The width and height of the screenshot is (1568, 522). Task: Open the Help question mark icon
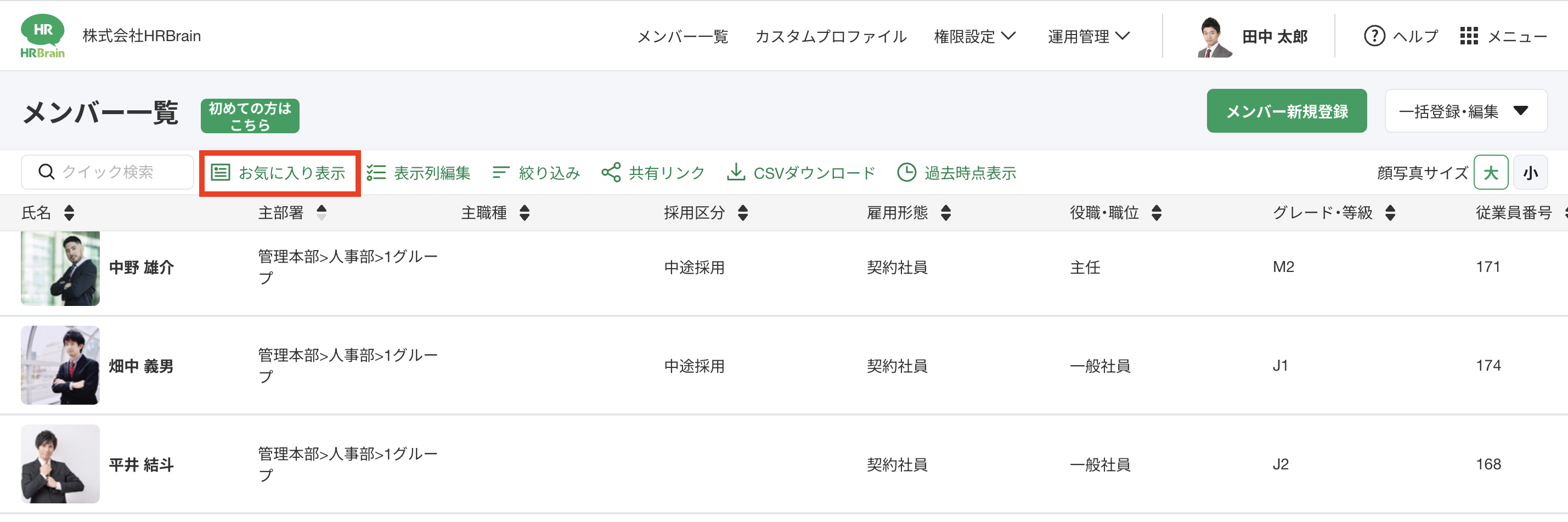point(1374,37)
